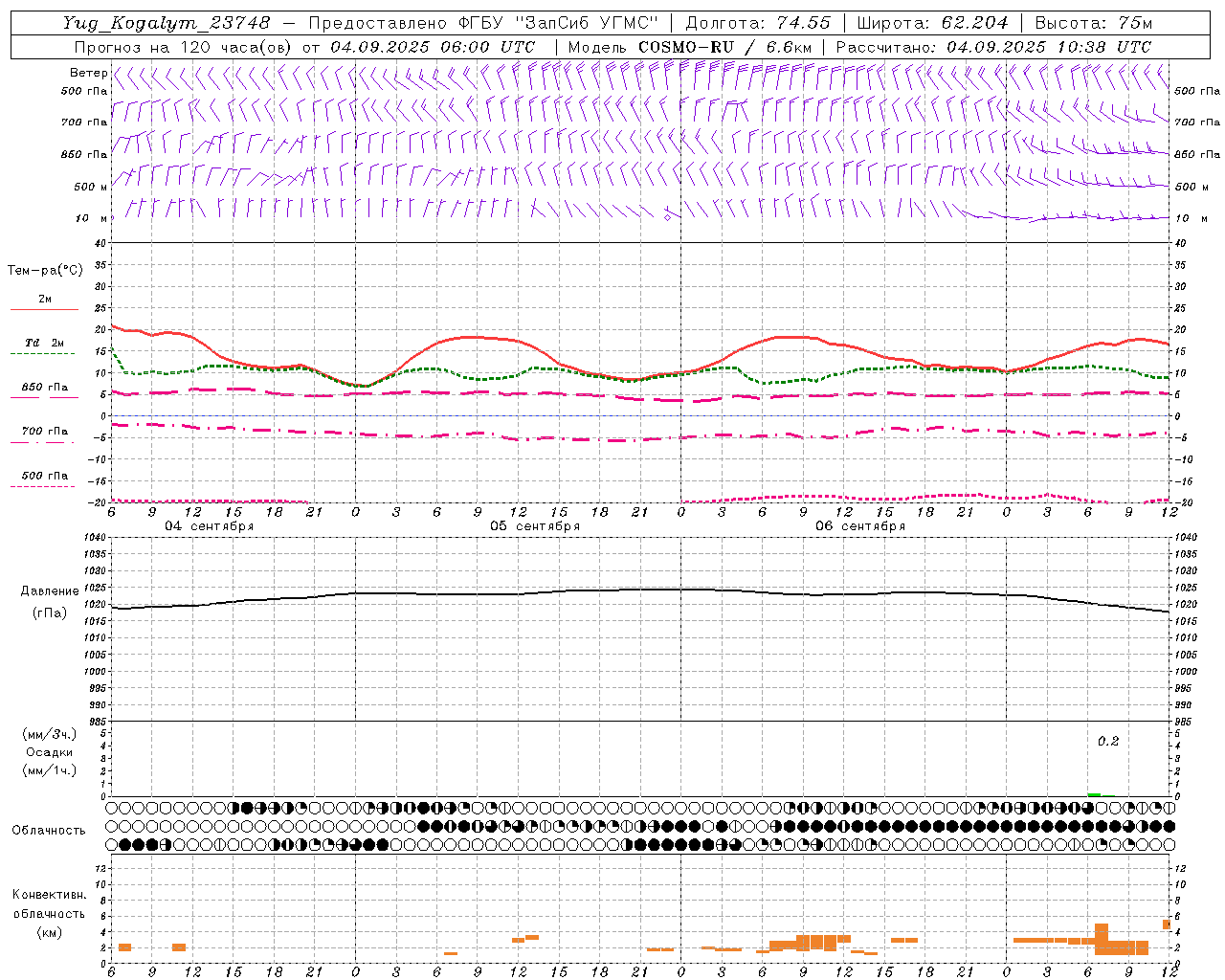Click the Давление pressure panel label
The width and height of the screenshot is (1225, 980).
tap(50, 591)
